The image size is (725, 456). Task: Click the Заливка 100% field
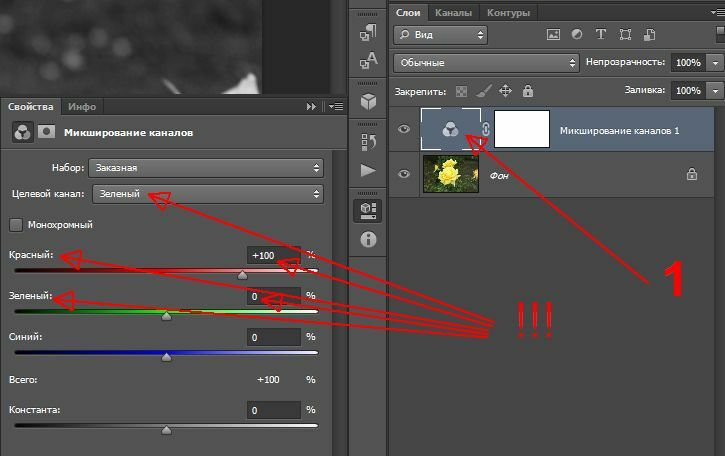point(688,91)
